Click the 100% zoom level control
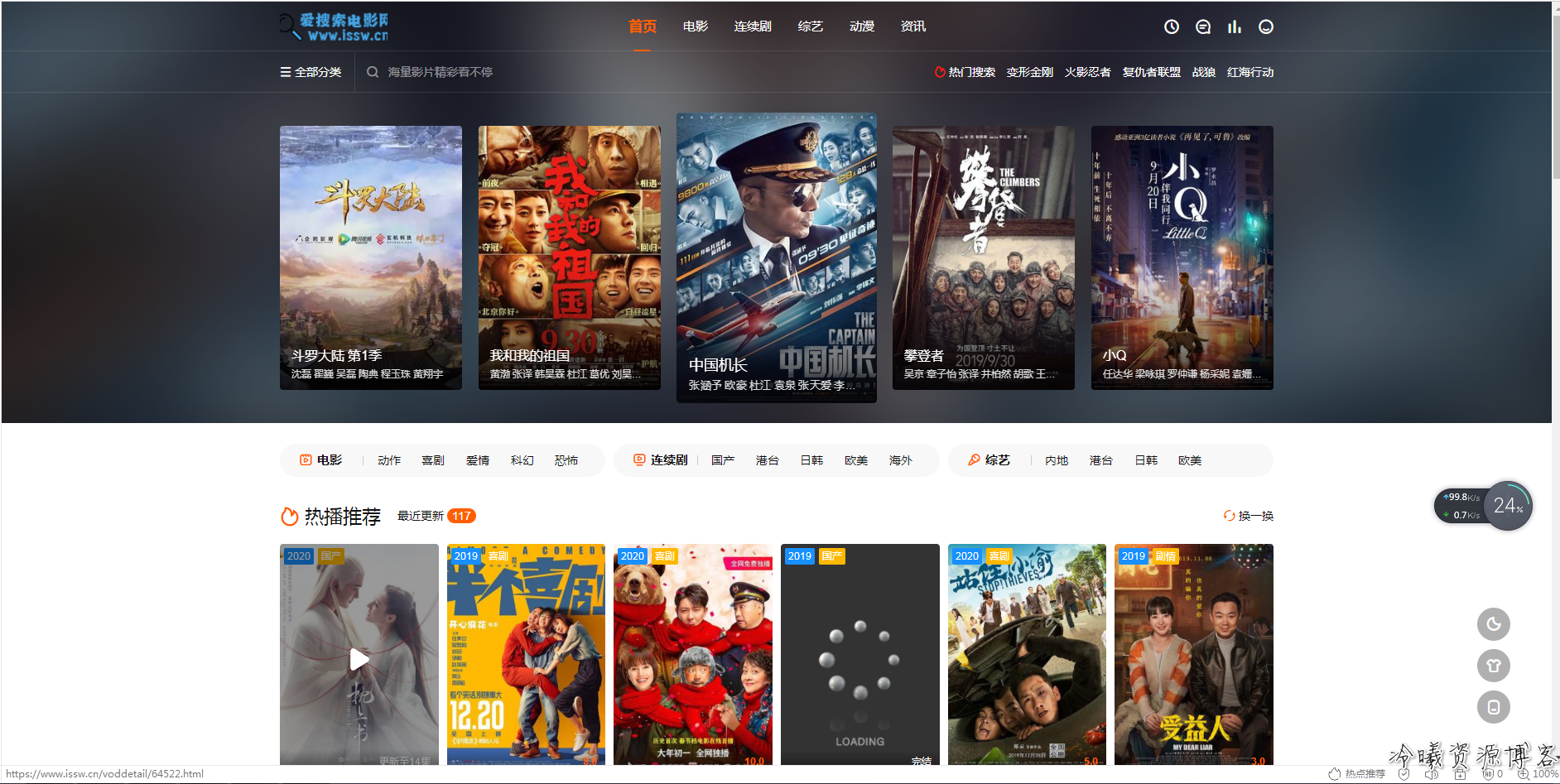 coord(1538,774)
